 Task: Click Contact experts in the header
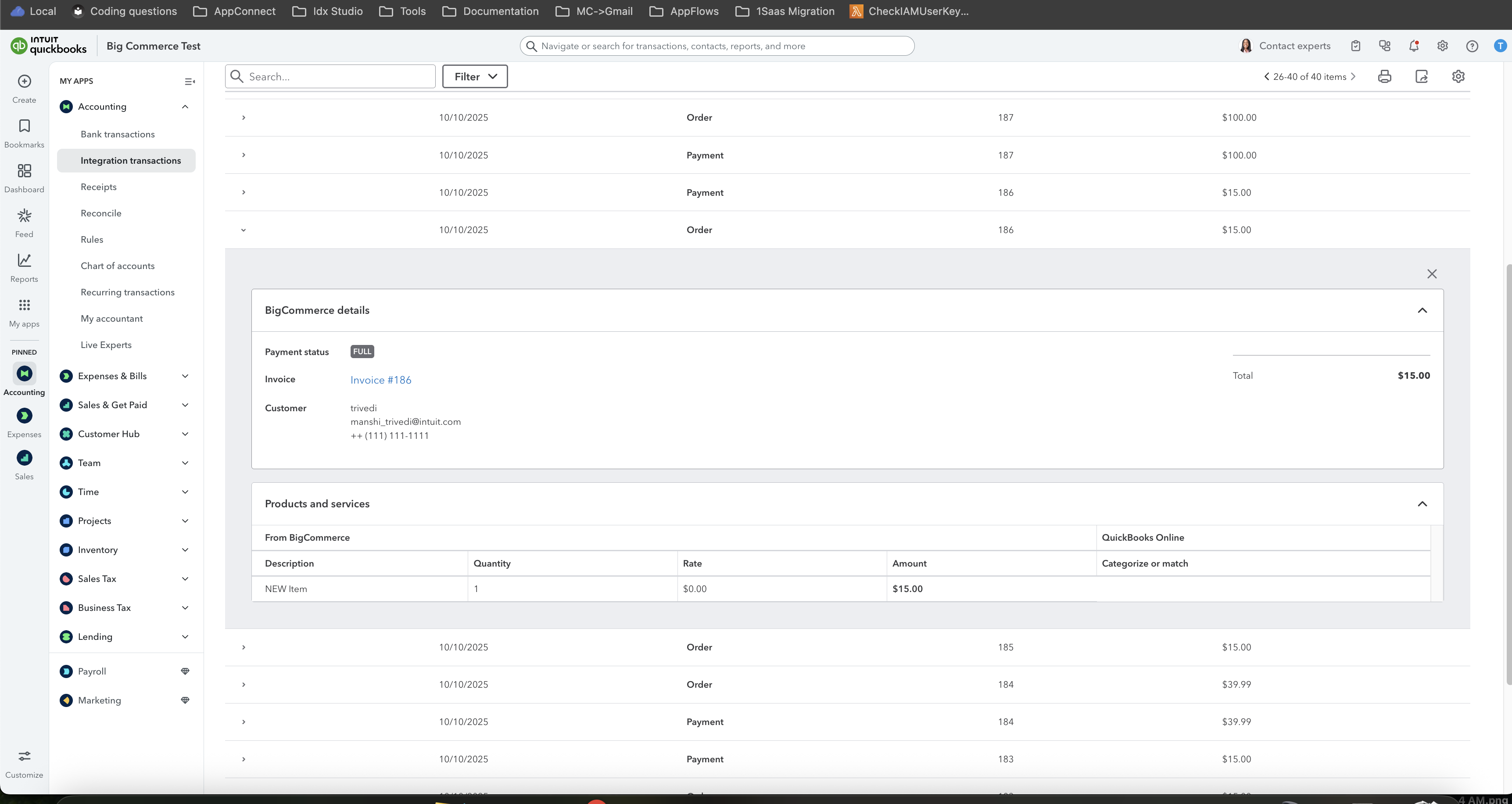pyautogui.click(x=1285, y=46)
